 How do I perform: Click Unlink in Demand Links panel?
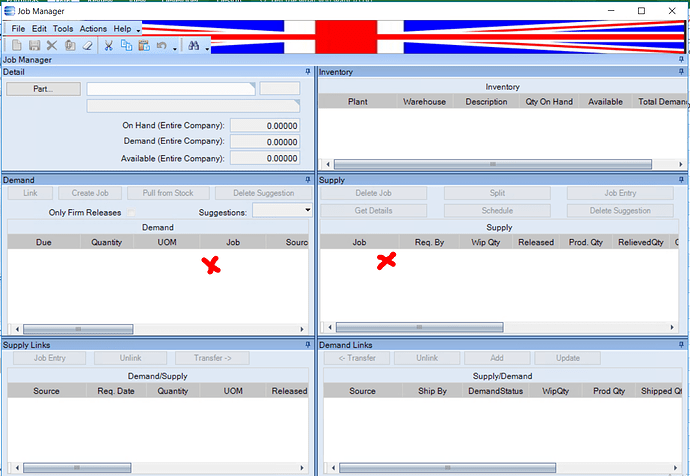click(x=427, y=358)
